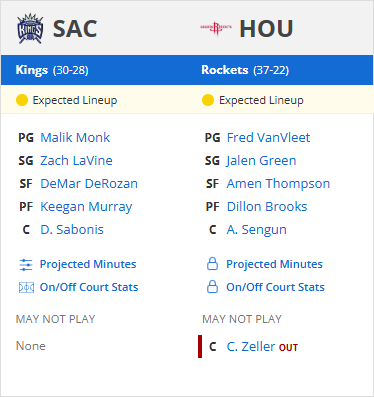The image size is (374, 397).
Task: Click the lock icon beside Rockets Projected Minutes
Action: 212,264
